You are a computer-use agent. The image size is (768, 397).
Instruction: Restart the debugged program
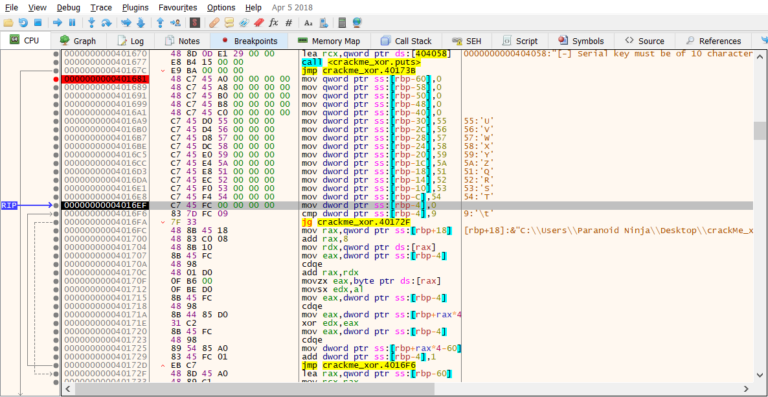pos(23,23)
